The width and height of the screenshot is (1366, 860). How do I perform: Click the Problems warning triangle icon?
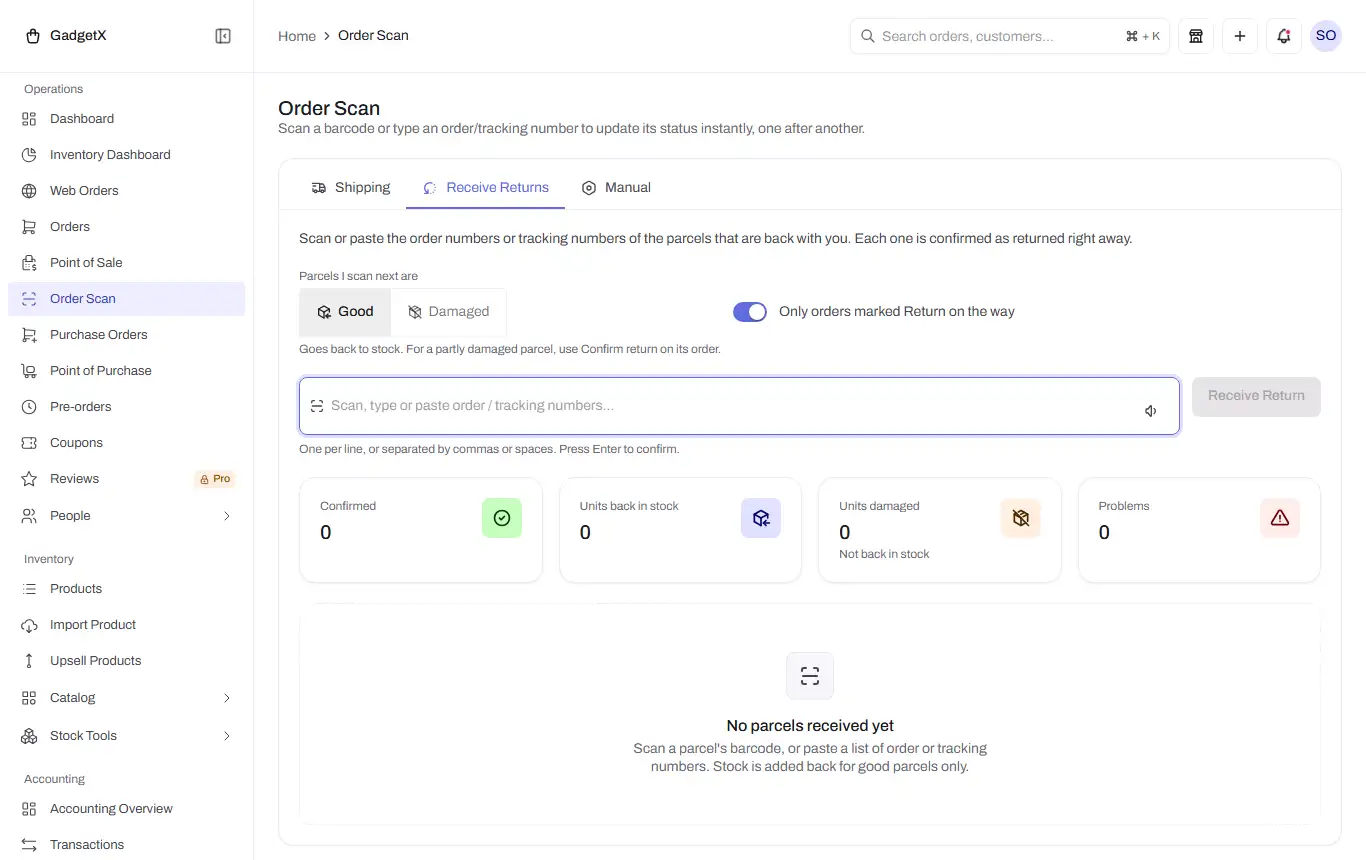[1280, 518]
